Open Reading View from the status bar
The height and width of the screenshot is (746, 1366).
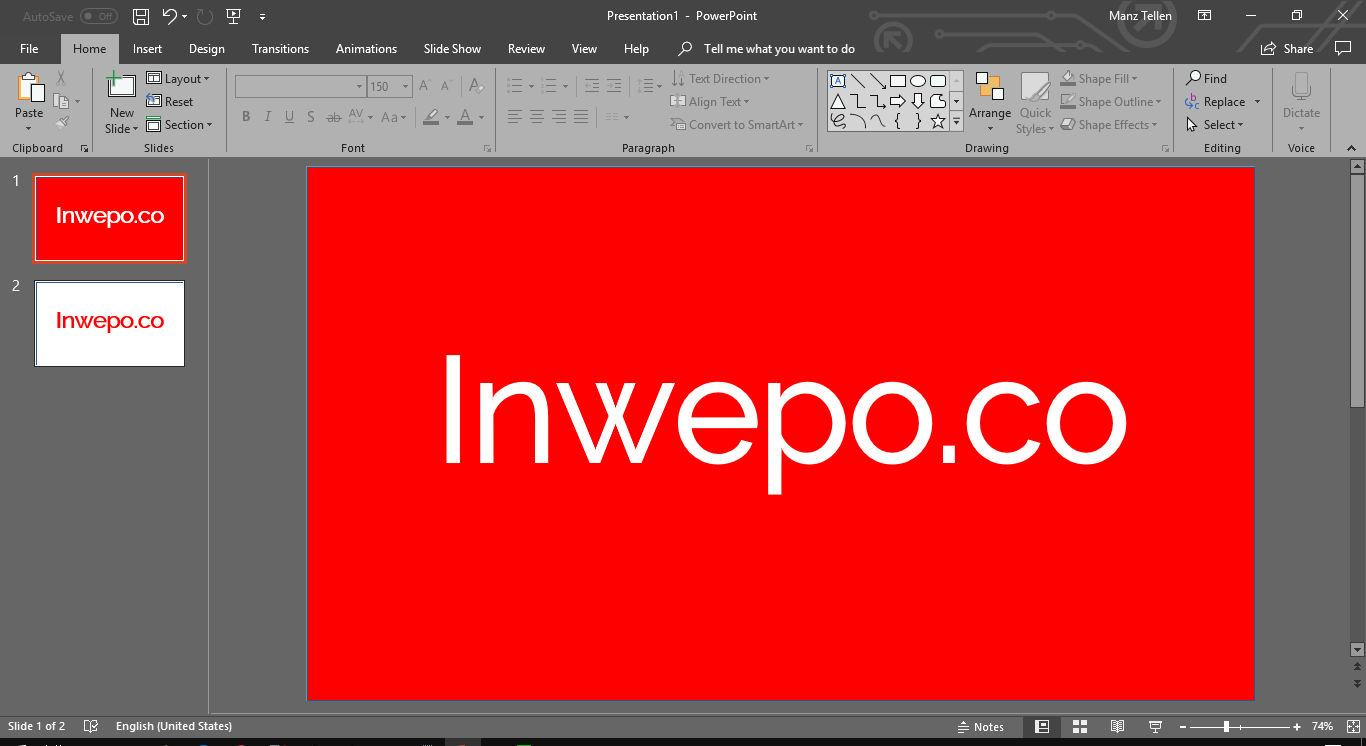pyautogui.click(x=1118, y=727)
